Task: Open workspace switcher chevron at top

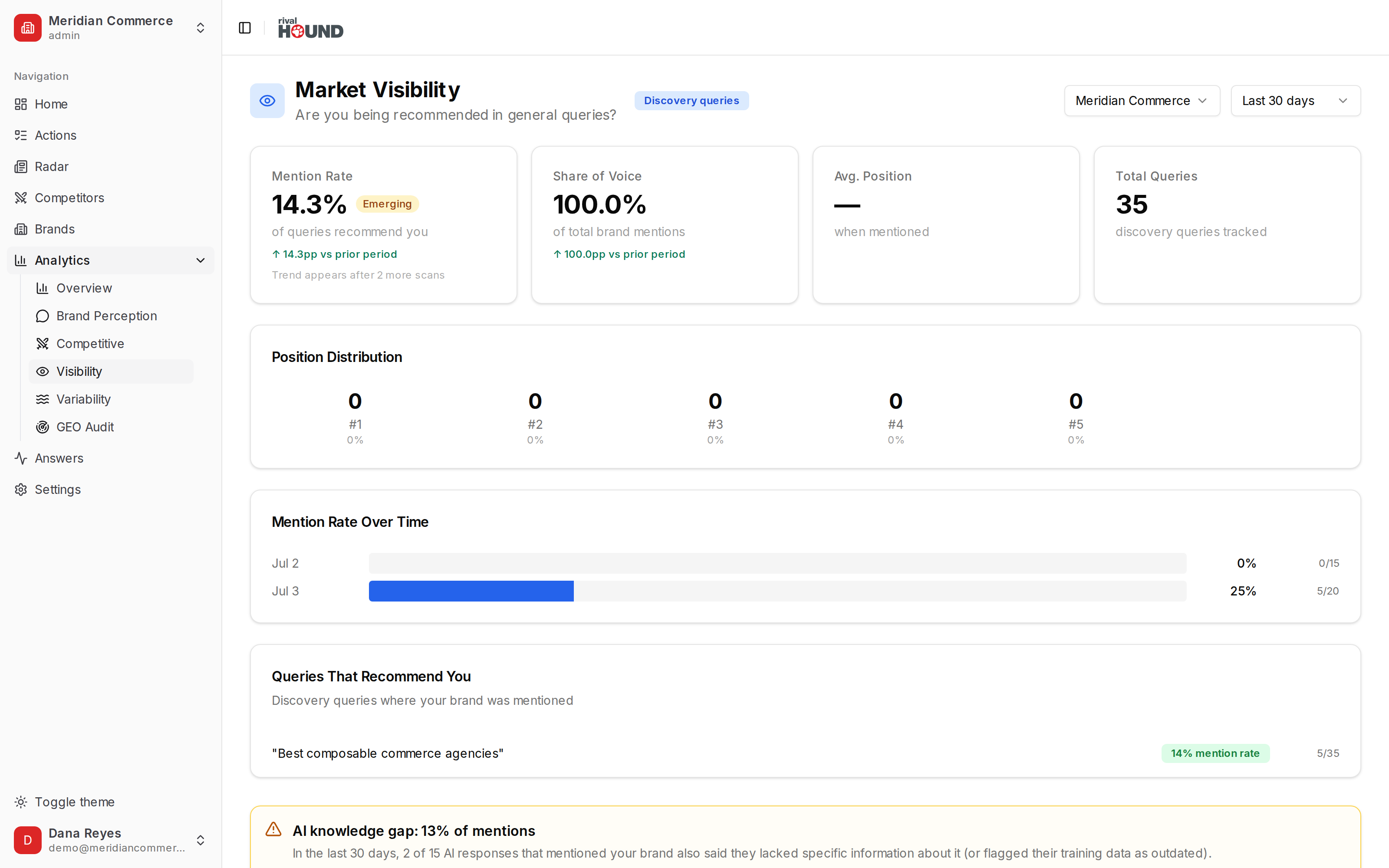Action: [200, 27]
